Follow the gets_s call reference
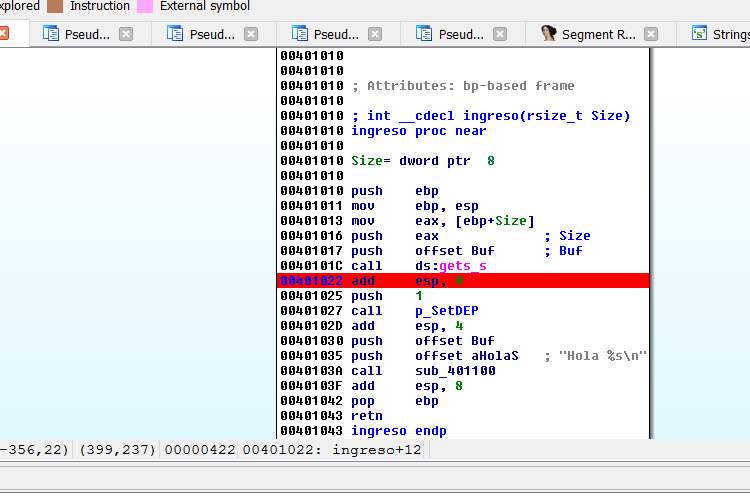 point(462,266)
